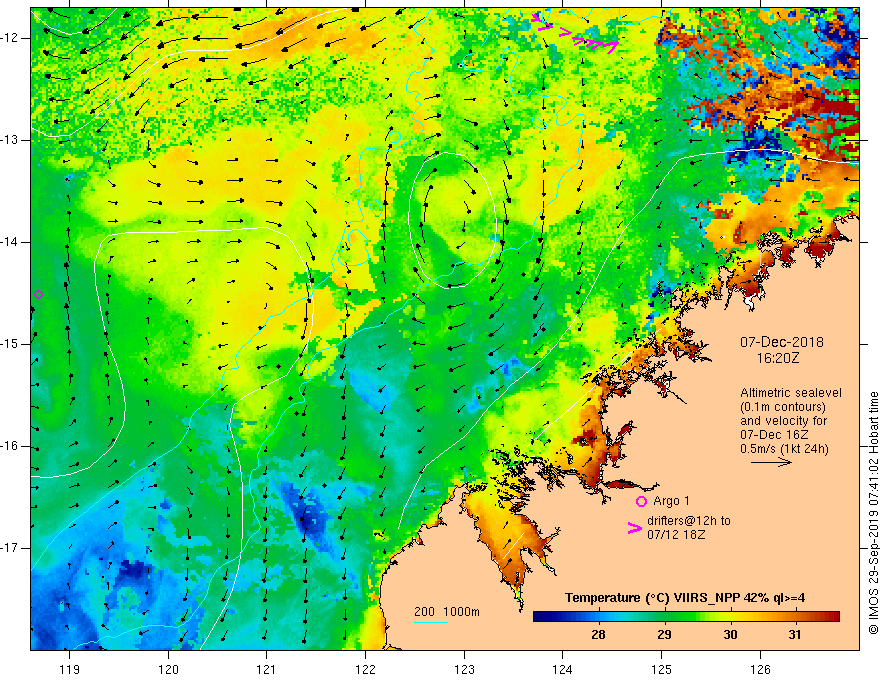Click the cyan 200 1000m isobath legend line
This screenshot has height=680, width=880.
[x=431, y=622]
